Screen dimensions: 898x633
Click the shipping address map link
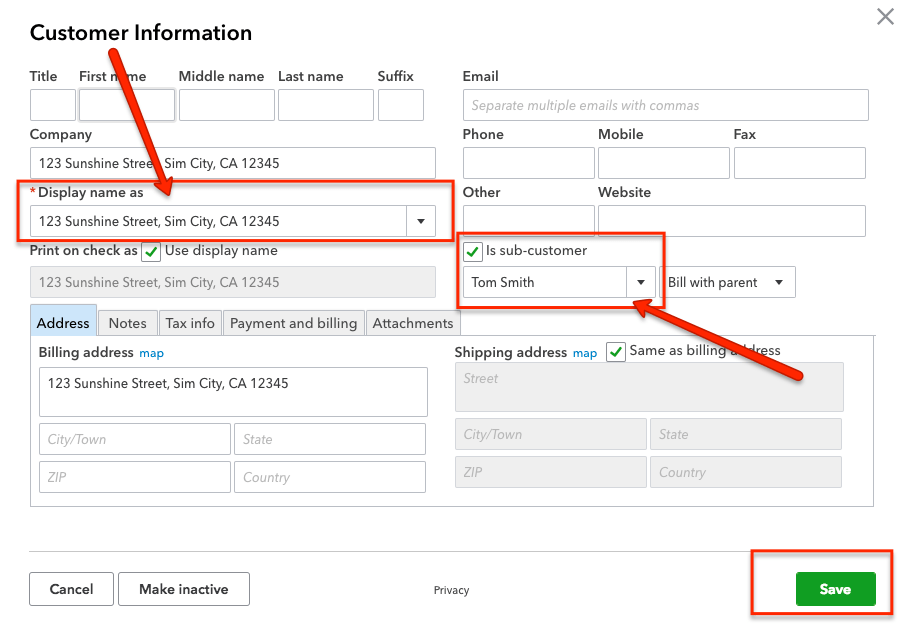[x=585, y=352]
